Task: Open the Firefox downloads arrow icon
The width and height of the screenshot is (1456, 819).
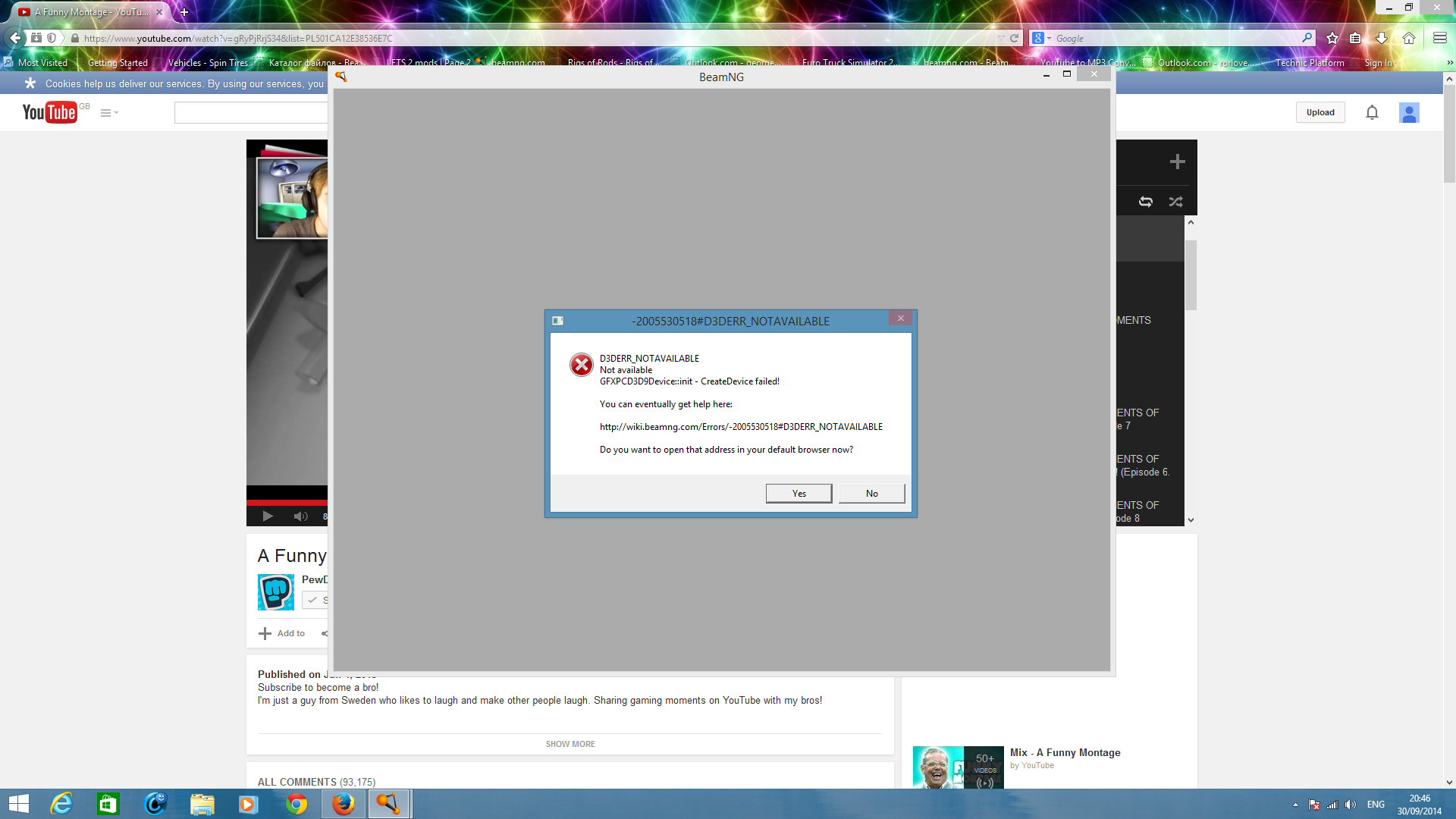Action: click(1382, 38)
